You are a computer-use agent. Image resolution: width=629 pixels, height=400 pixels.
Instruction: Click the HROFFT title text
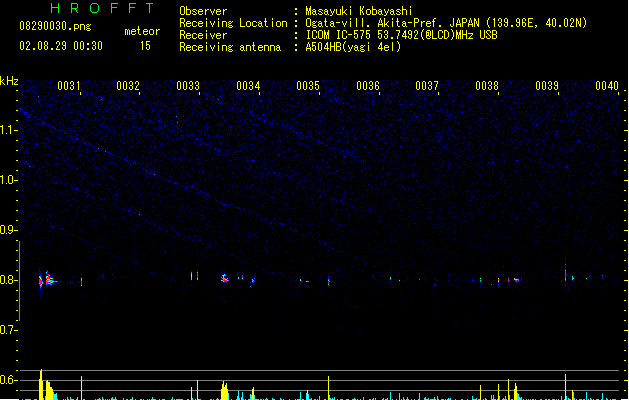coord(102,8)
